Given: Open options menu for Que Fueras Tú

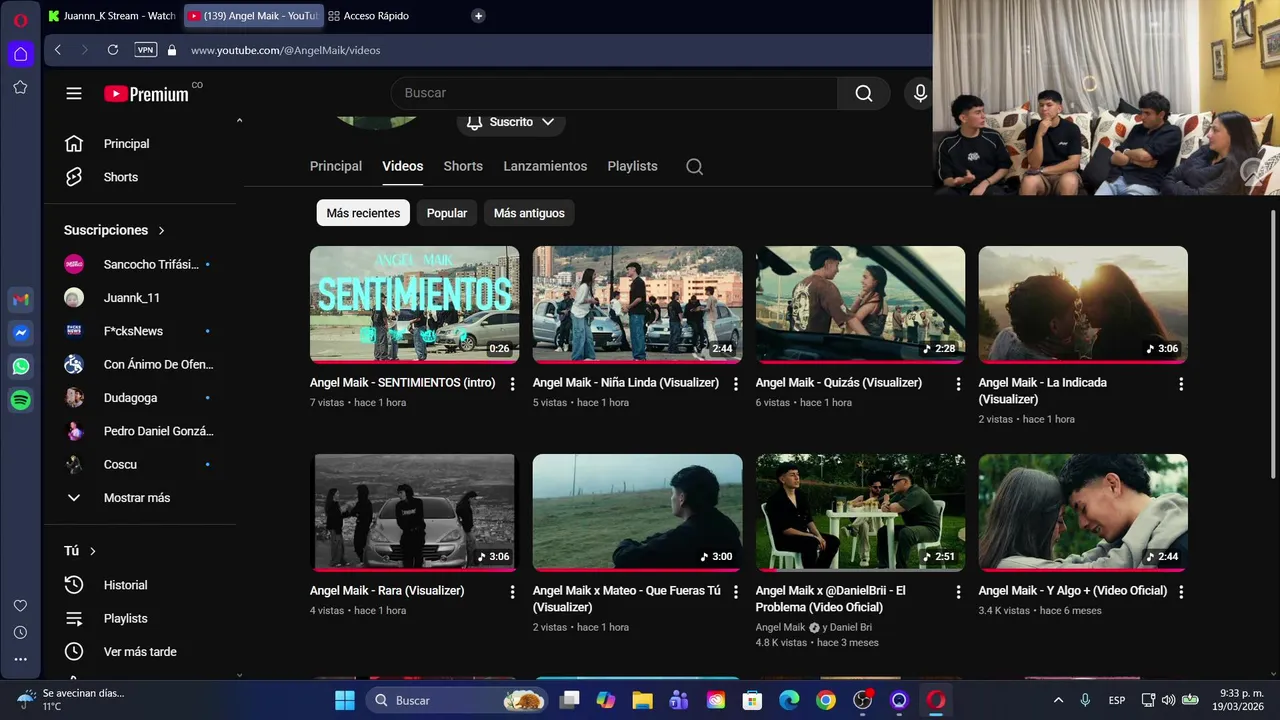Looking at the screenshot, I should coord(736,592).
